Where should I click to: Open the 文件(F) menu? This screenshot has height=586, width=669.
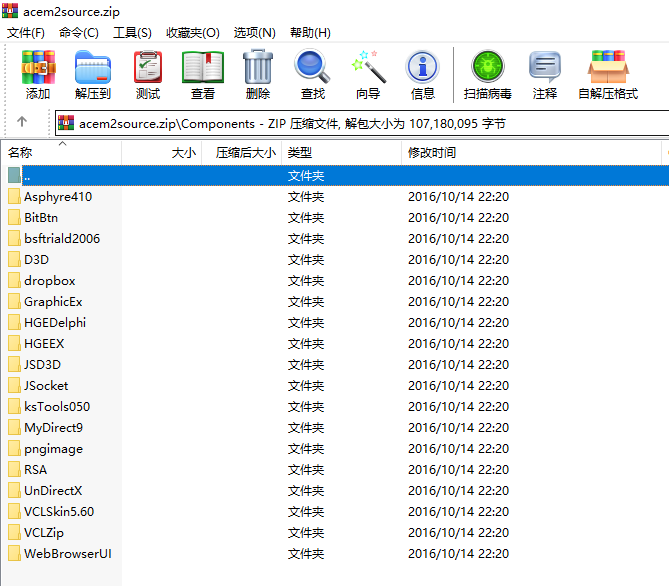(x=26, y=32)
